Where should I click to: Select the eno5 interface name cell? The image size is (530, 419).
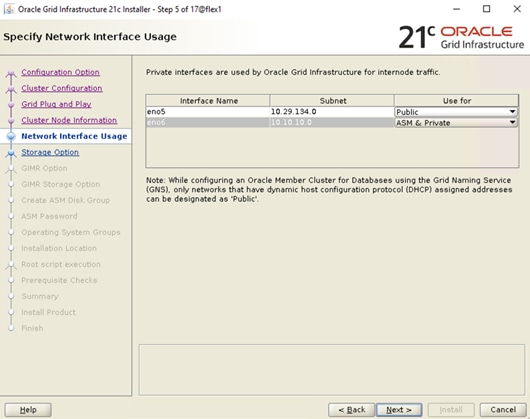[x=208, y=112]
